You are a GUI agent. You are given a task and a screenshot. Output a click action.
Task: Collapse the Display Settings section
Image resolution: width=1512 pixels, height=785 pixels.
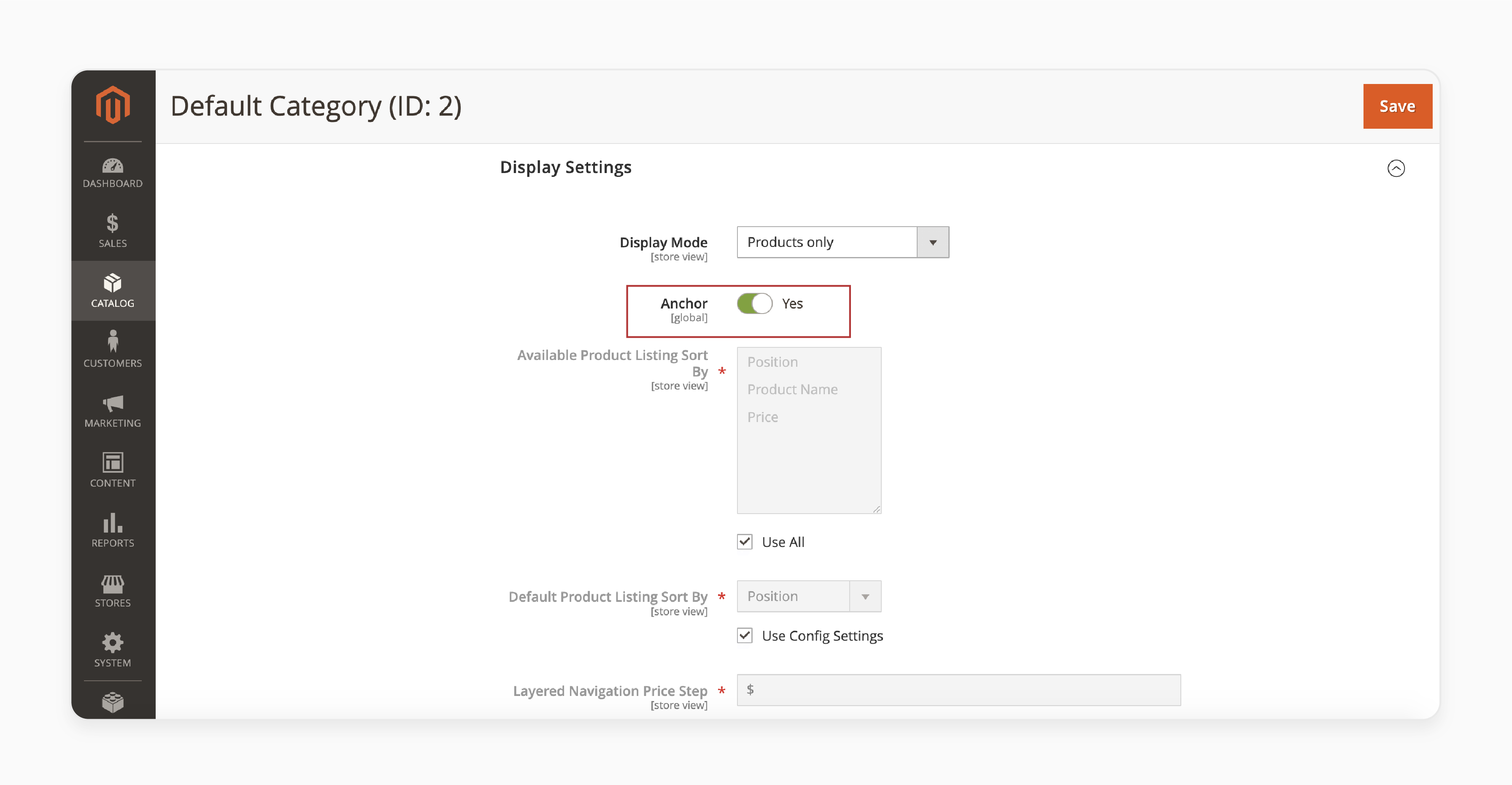point(1396,168)
